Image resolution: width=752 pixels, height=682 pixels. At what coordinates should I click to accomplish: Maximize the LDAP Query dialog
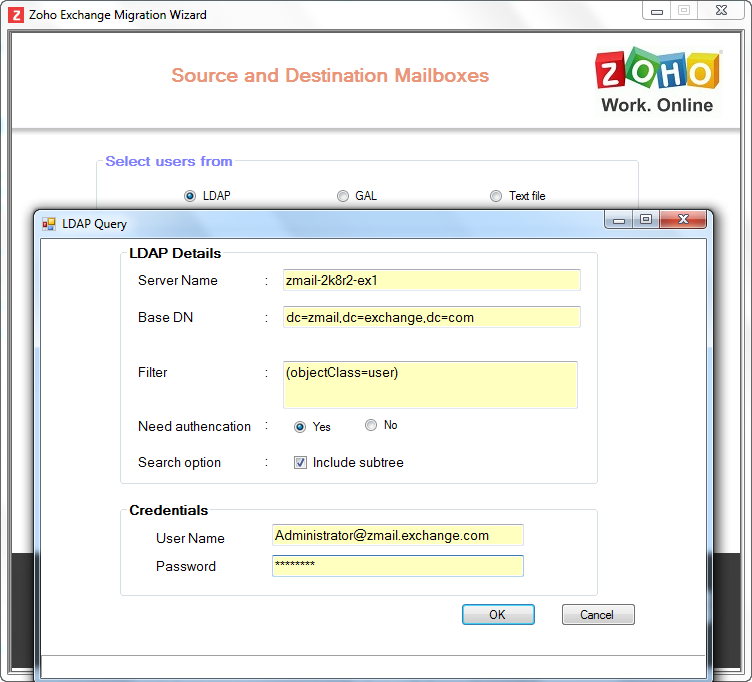(646, 219)
